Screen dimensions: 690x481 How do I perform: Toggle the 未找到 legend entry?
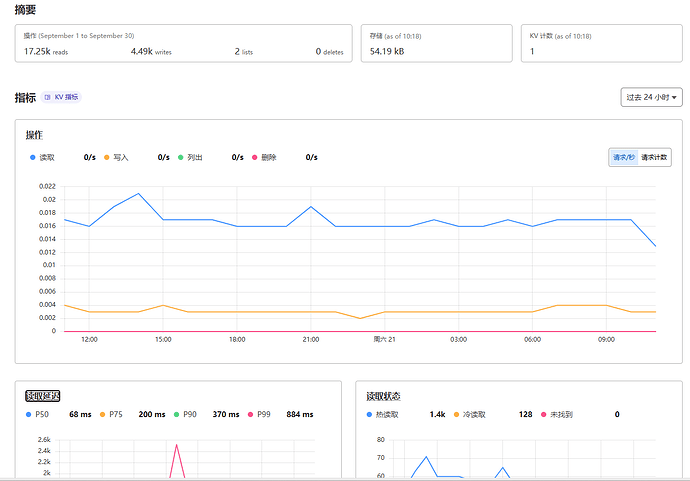pos(557,415)
